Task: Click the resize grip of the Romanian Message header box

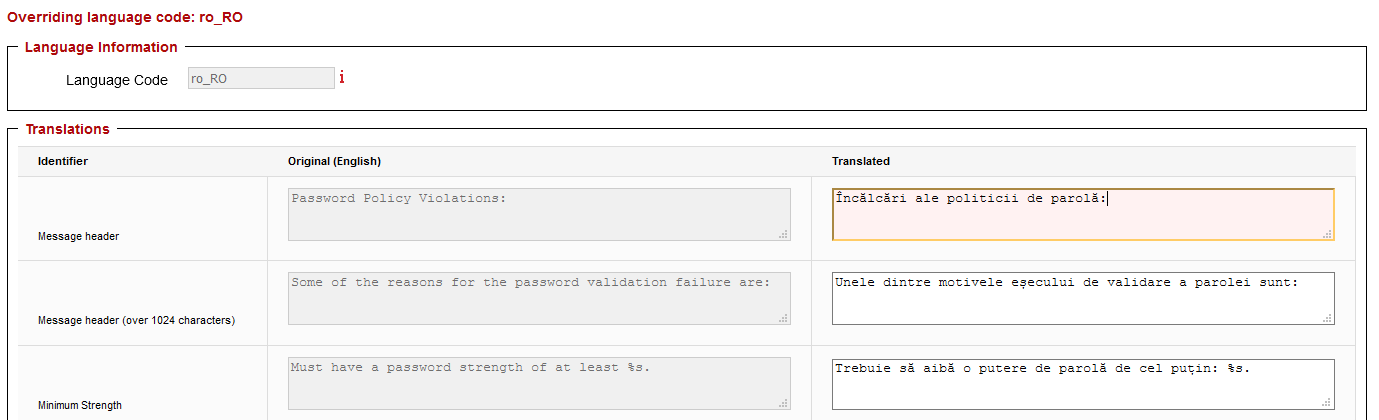Action: click(1327, 234)
